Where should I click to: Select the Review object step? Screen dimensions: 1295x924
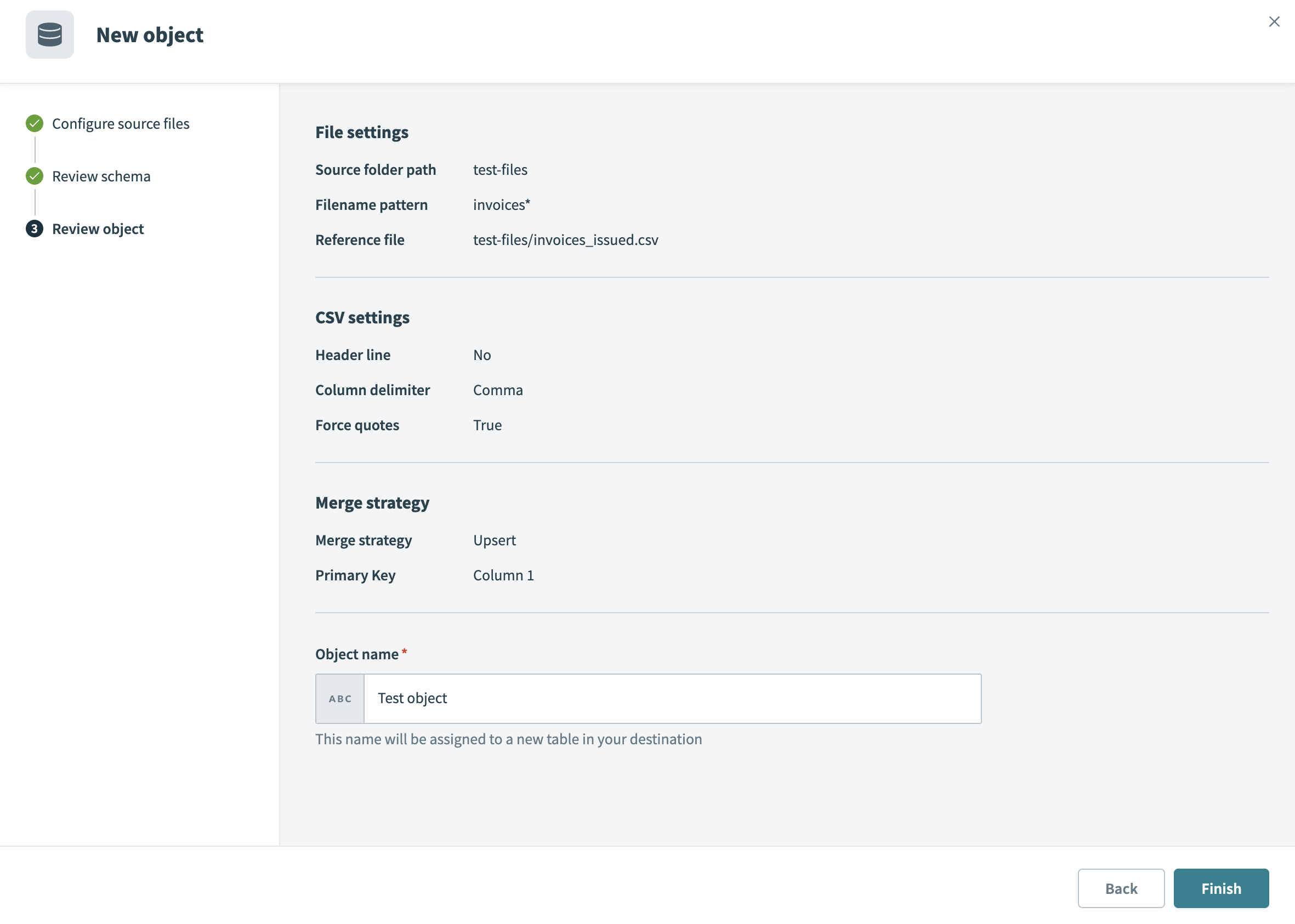98,229
